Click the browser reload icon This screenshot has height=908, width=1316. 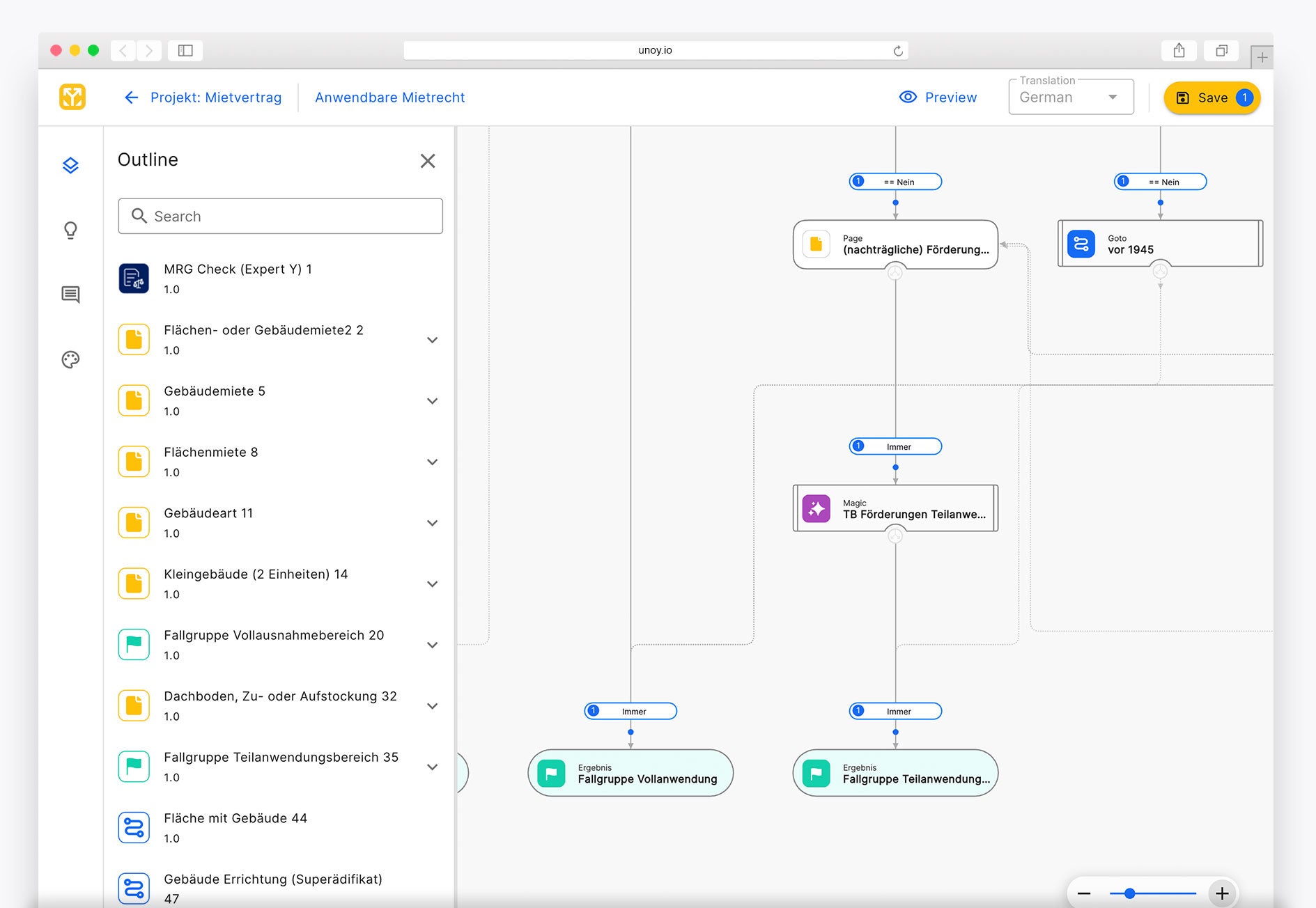tap(898, 51)
